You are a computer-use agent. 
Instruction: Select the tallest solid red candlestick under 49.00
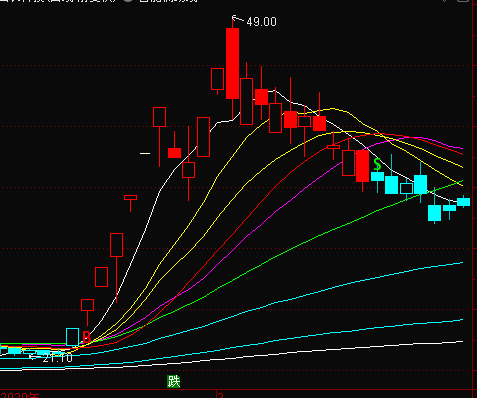tap(232, 63)
